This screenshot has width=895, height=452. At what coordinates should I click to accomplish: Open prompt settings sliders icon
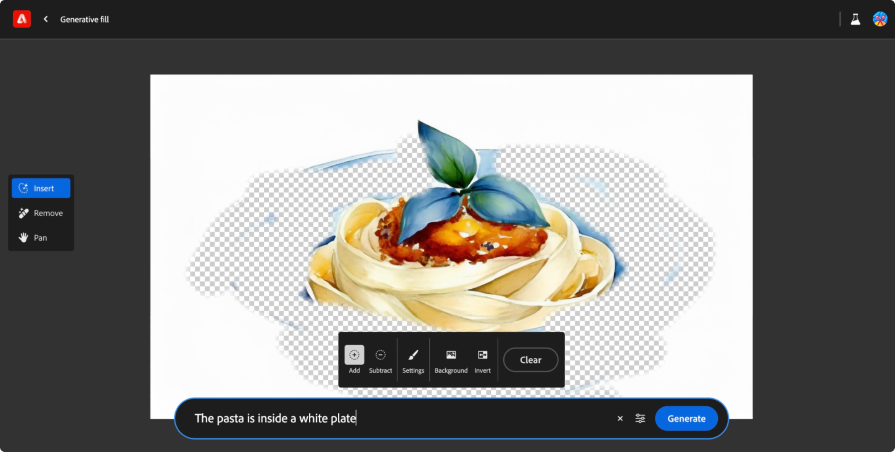point(640,418)
